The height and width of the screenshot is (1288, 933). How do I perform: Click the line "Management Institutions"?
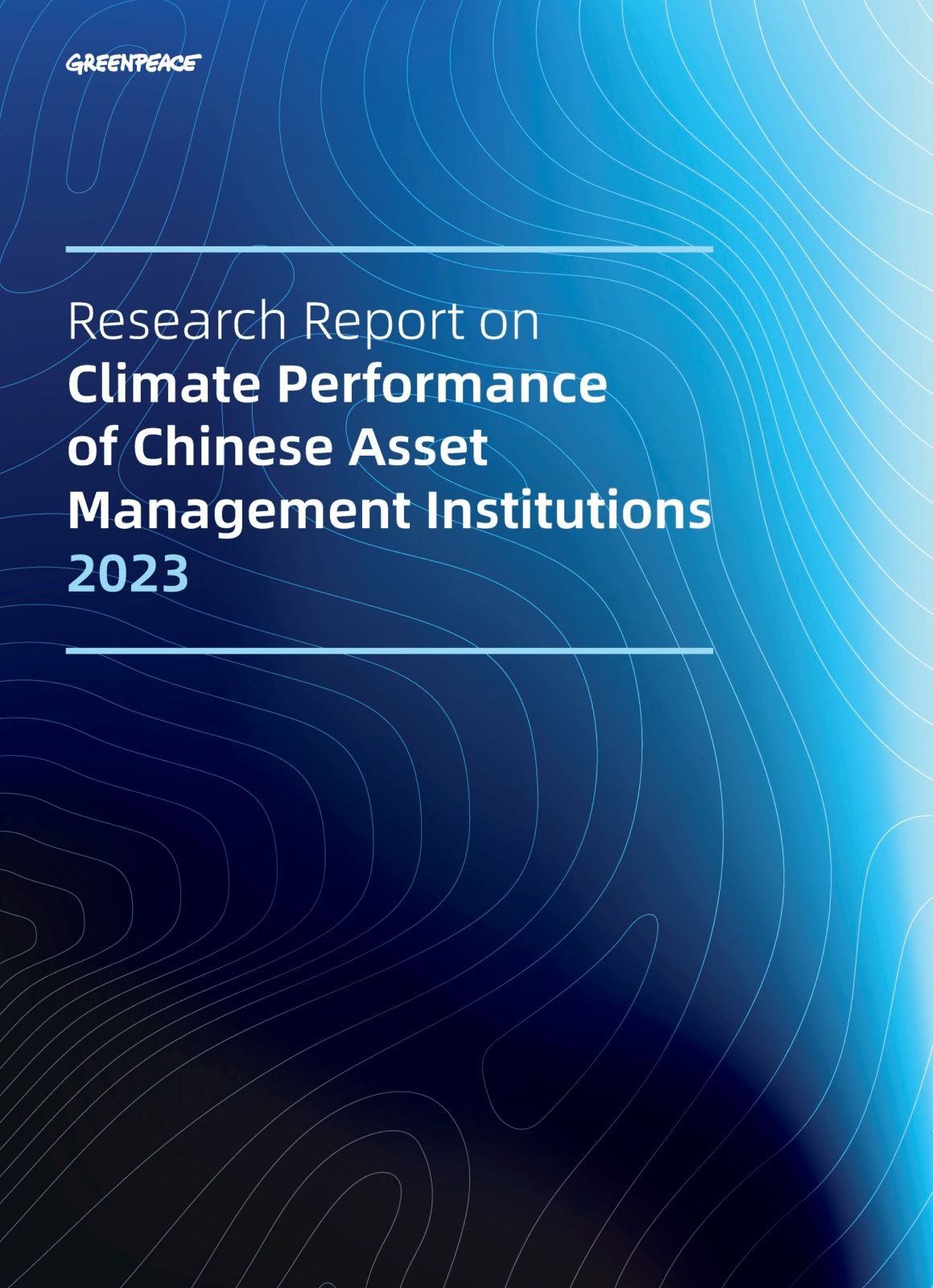[x=390, y=511]
